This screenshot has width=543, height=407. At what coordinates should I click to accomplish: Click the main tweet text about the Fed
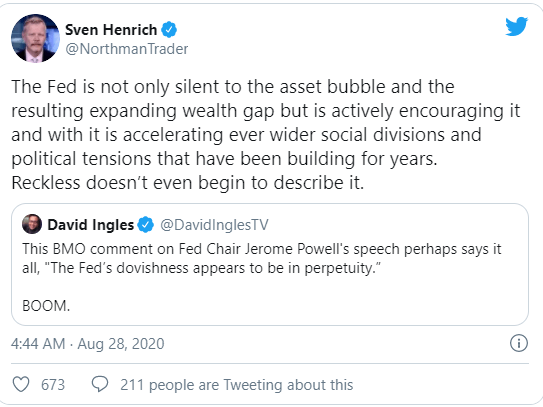(x=266, y=135)
